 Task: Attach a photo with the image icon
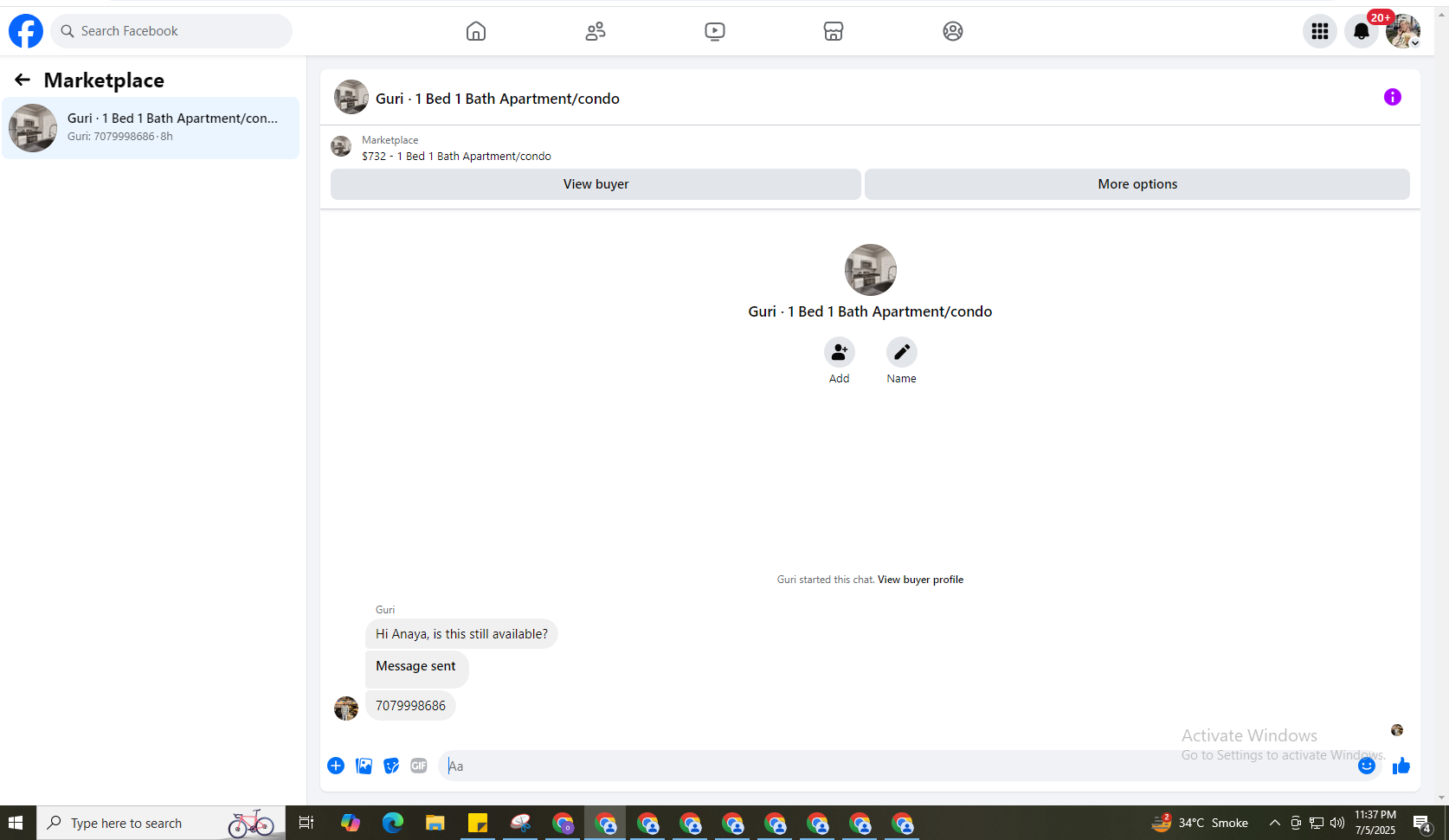(364, 766)
